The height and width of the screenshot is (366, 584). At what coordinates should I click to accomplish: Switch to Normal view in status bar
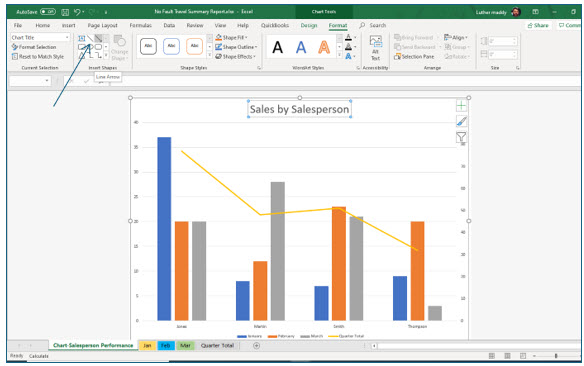(492, 356)
